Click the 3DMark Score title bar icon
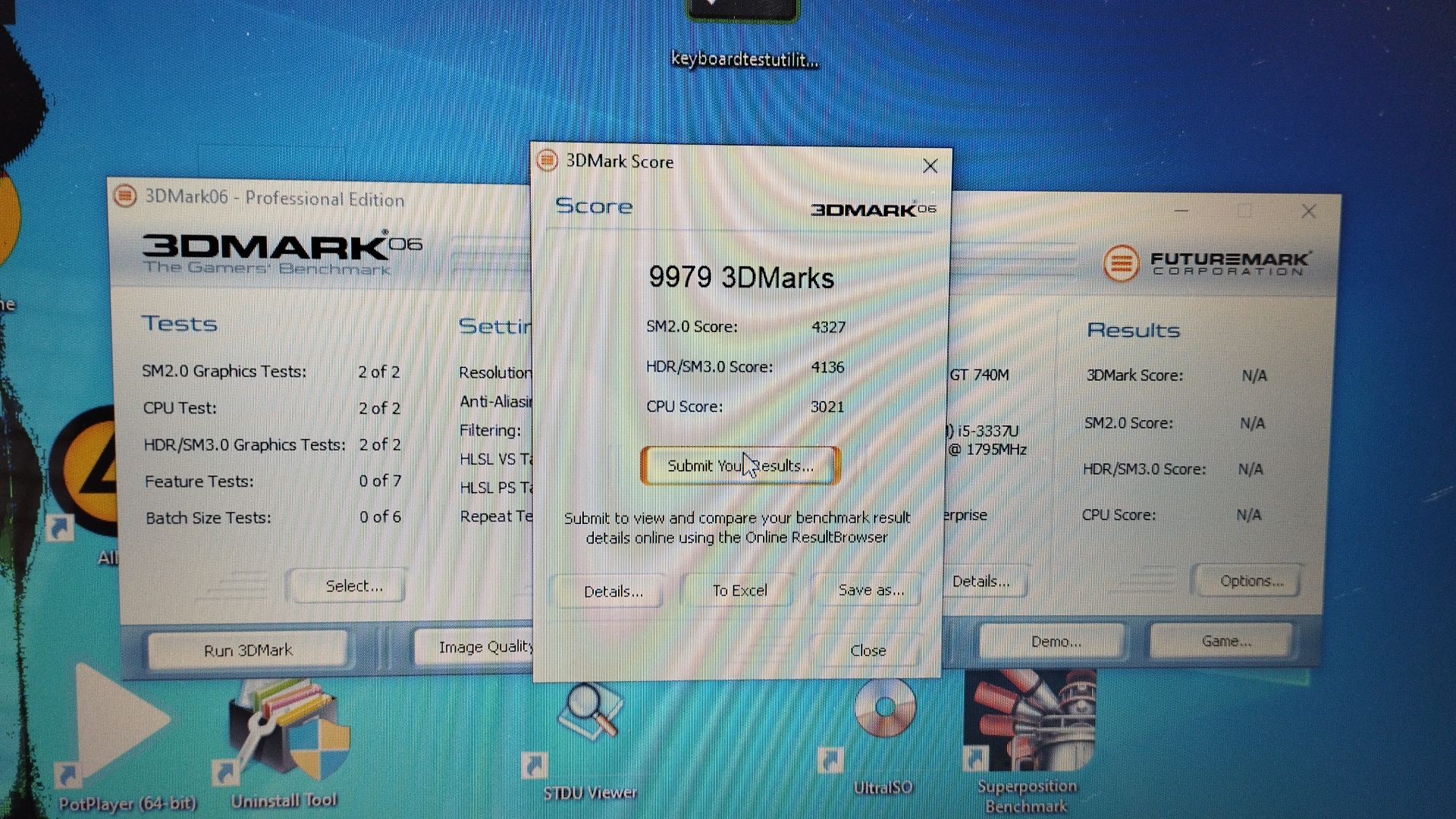Screen dimensions: 1456x819 pyautogui.click(x=547, y=161)
